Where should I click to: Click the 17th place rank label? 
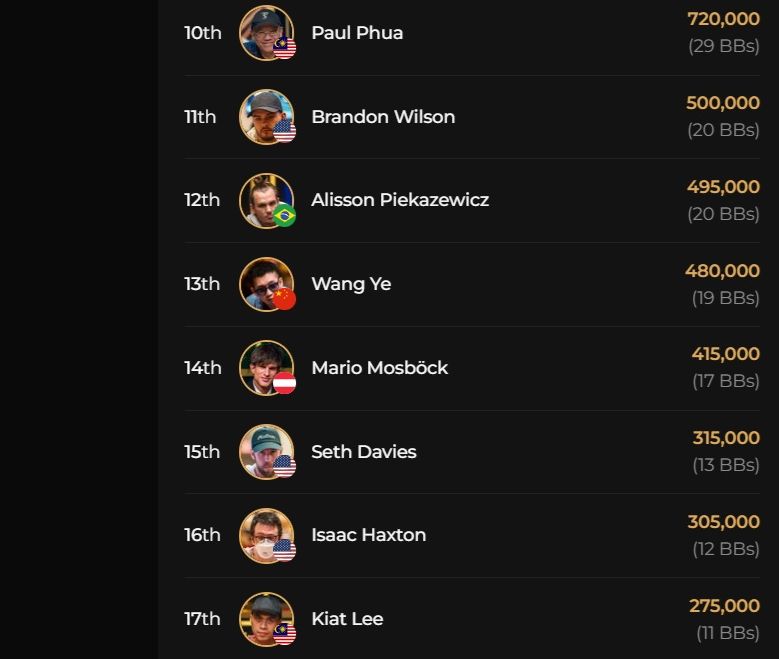(x=202, y=619)
